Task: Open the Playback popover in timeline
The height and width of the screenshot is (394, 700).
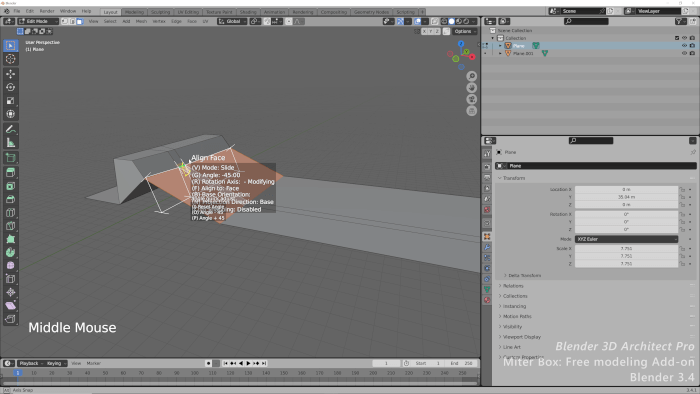Action: pyautogui.click(x=30, y=364)
